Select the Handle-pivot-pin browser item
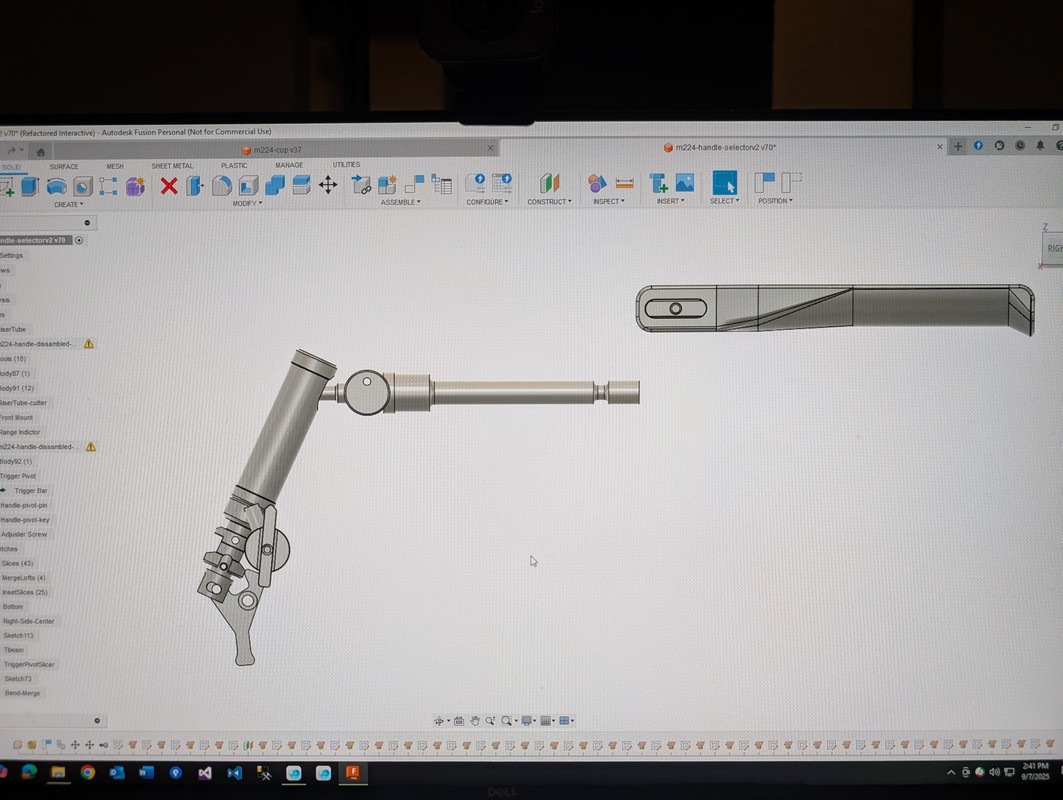Viewport: 1063px width, 800px height. (24, 505)
